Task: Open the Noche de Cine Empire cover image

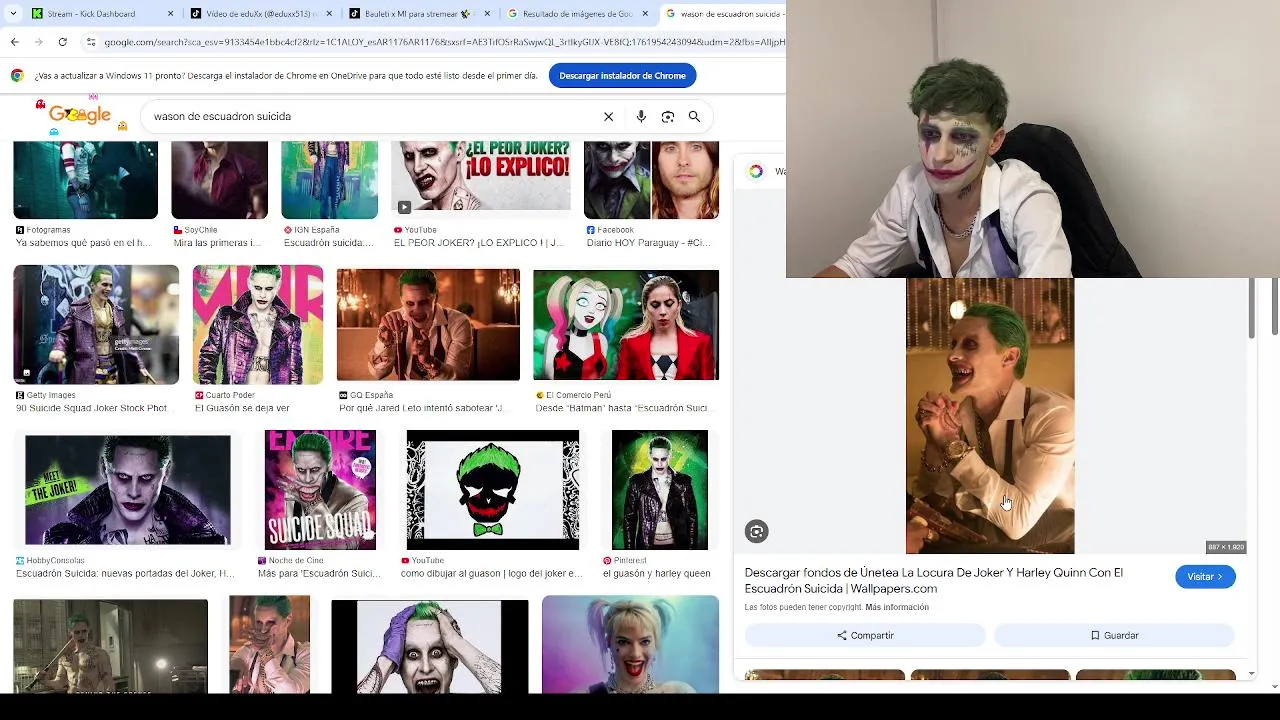Action: 320,490
